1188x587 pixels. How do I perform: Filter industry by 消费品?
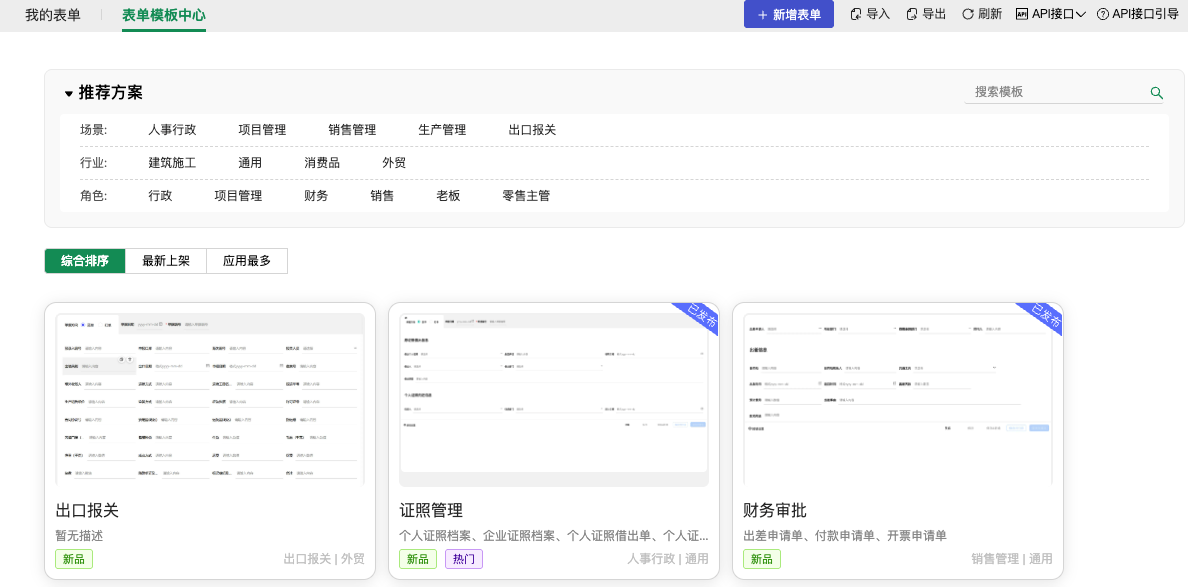click(322, 163)
